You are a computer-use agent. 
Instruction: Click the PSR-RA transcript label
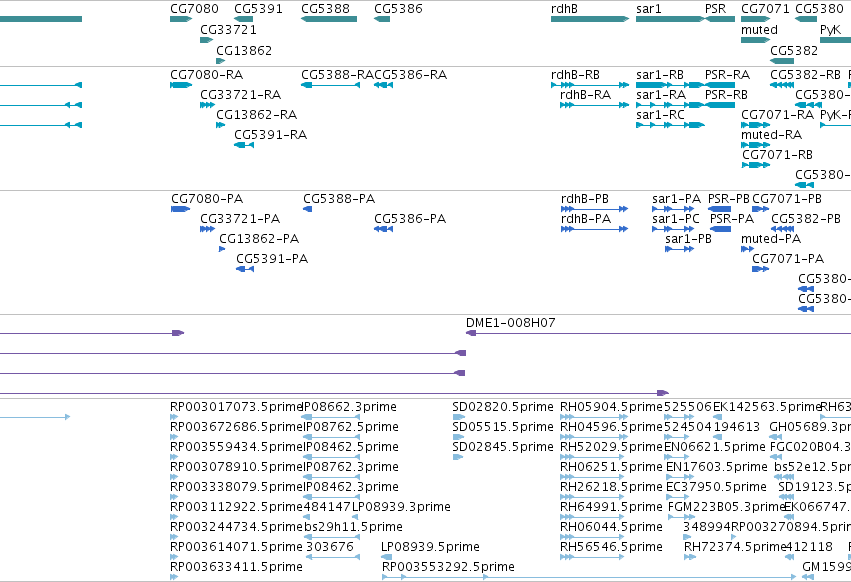pyautogui.click(x=727, y=75)
